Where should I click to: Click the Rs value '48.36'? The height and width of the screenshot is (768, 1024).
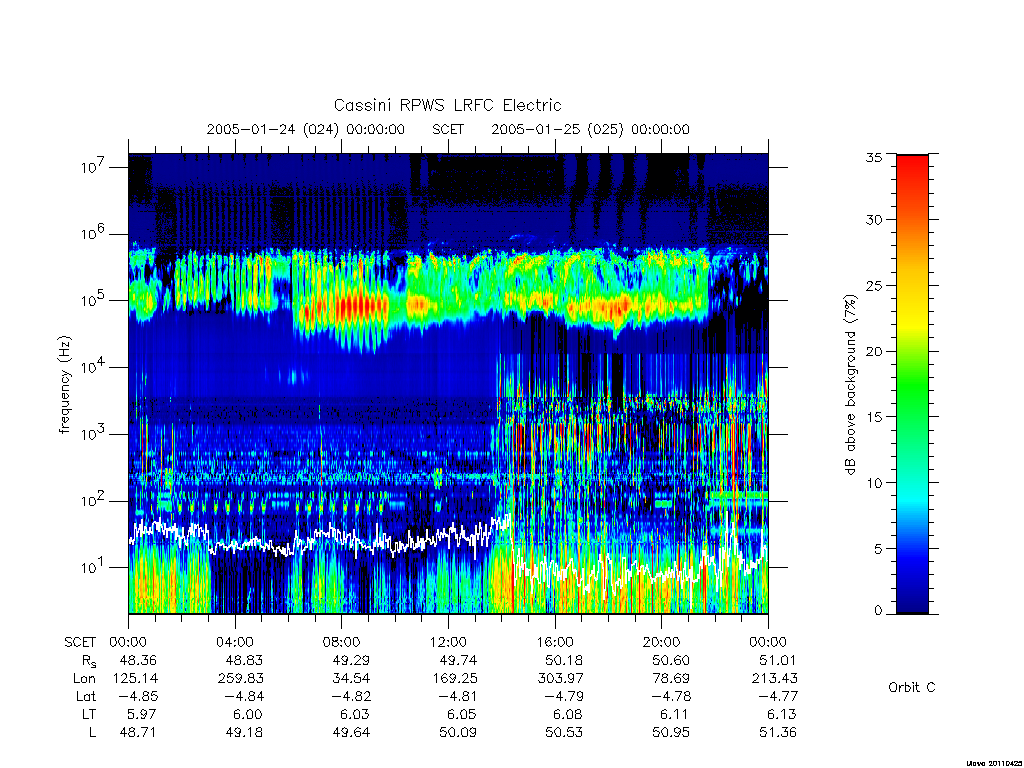(x=138, y=660)
